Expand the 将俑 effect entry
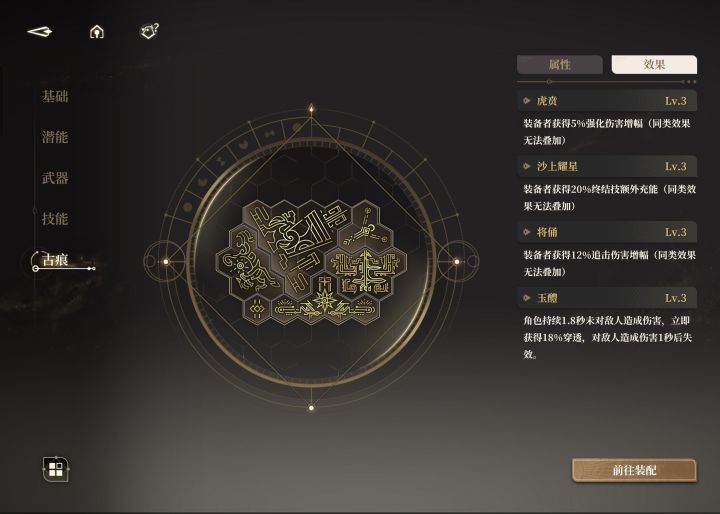 [607, 232]
